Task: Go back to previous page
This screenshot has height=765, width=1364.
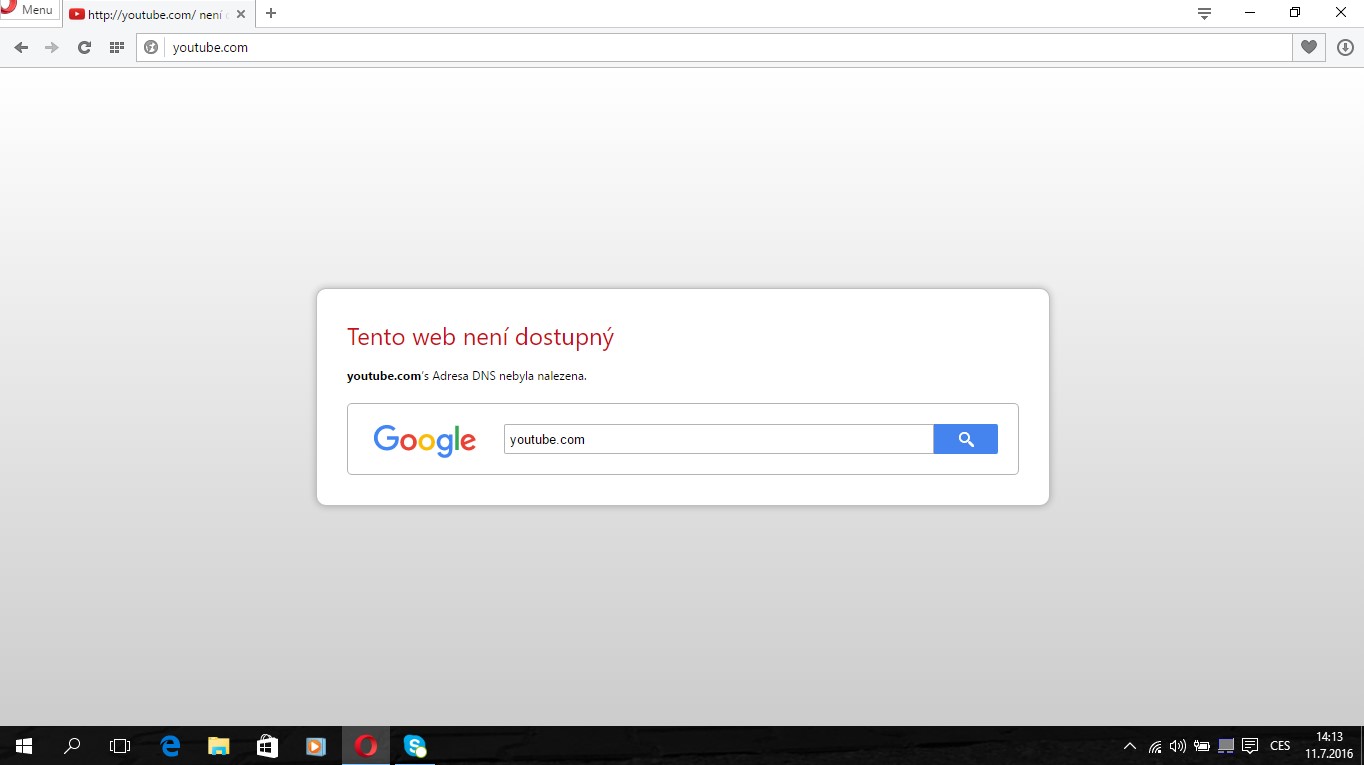Action: (21, 47)
